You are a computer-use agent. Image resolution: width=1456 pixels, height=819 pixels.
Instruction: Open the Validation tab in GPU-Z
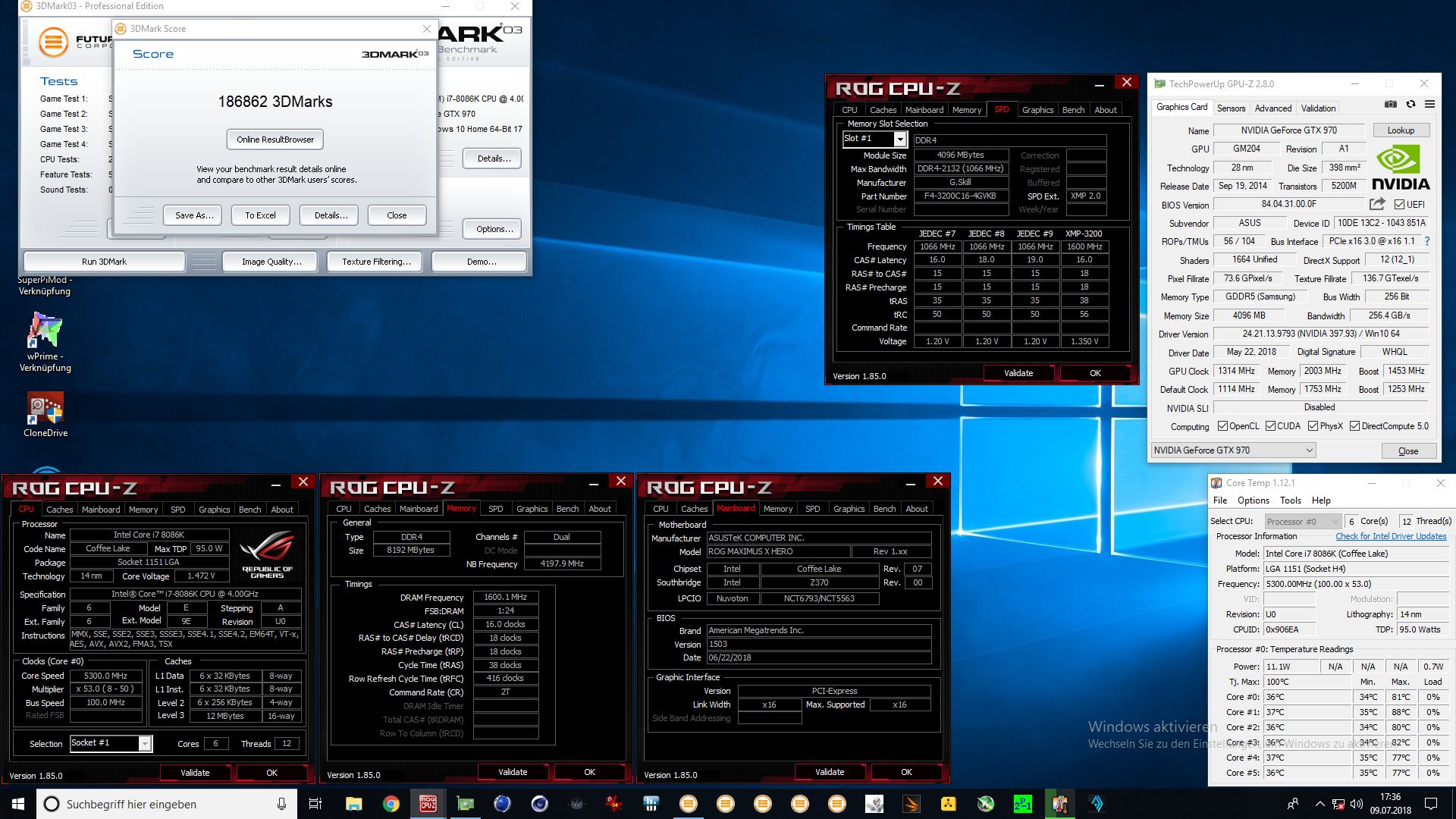1318,108
